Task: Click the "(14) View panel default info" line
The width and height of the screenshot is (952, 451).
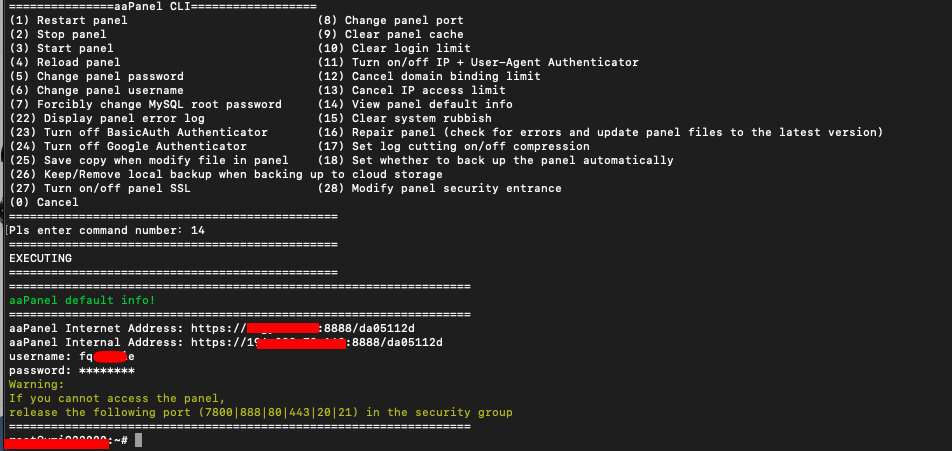Action: point(415,104)
